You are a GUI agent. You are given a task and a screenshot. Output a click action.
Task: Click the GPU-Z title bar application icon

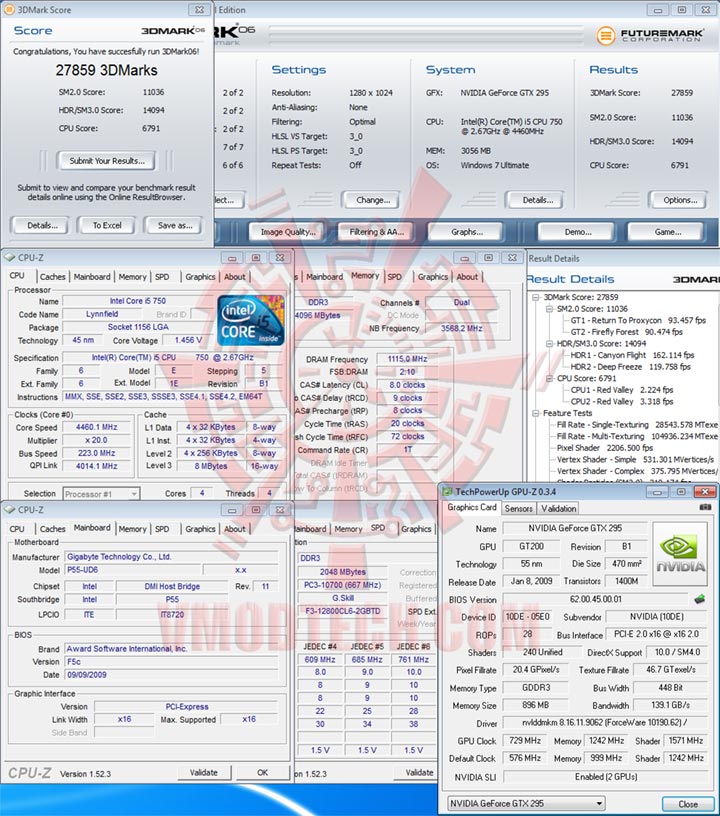click(446, 492)
